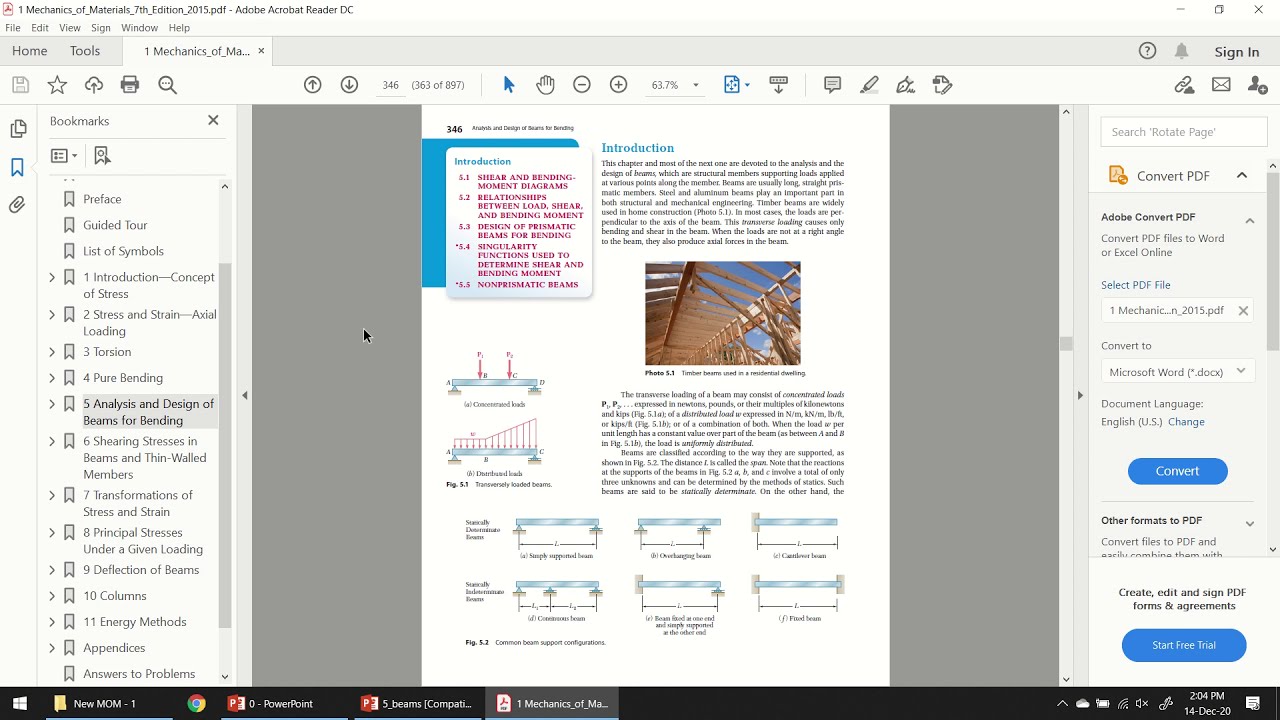Click the scrolling mode keyboard icon
The width and height of the screenshot is (1280, 720).
779,85
